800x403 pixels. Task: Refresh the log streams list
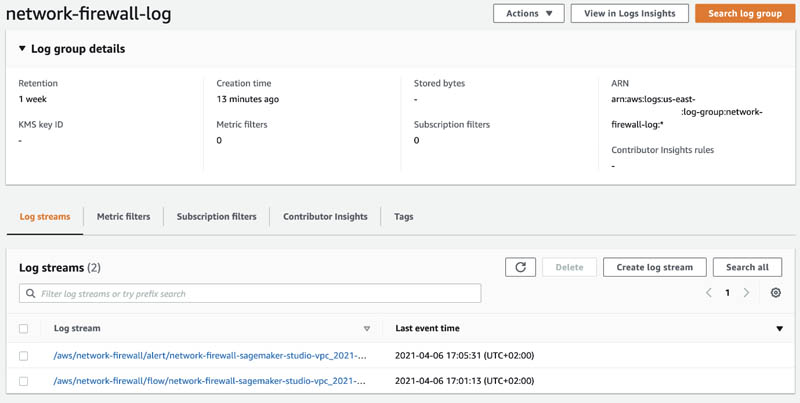(520, 267)
